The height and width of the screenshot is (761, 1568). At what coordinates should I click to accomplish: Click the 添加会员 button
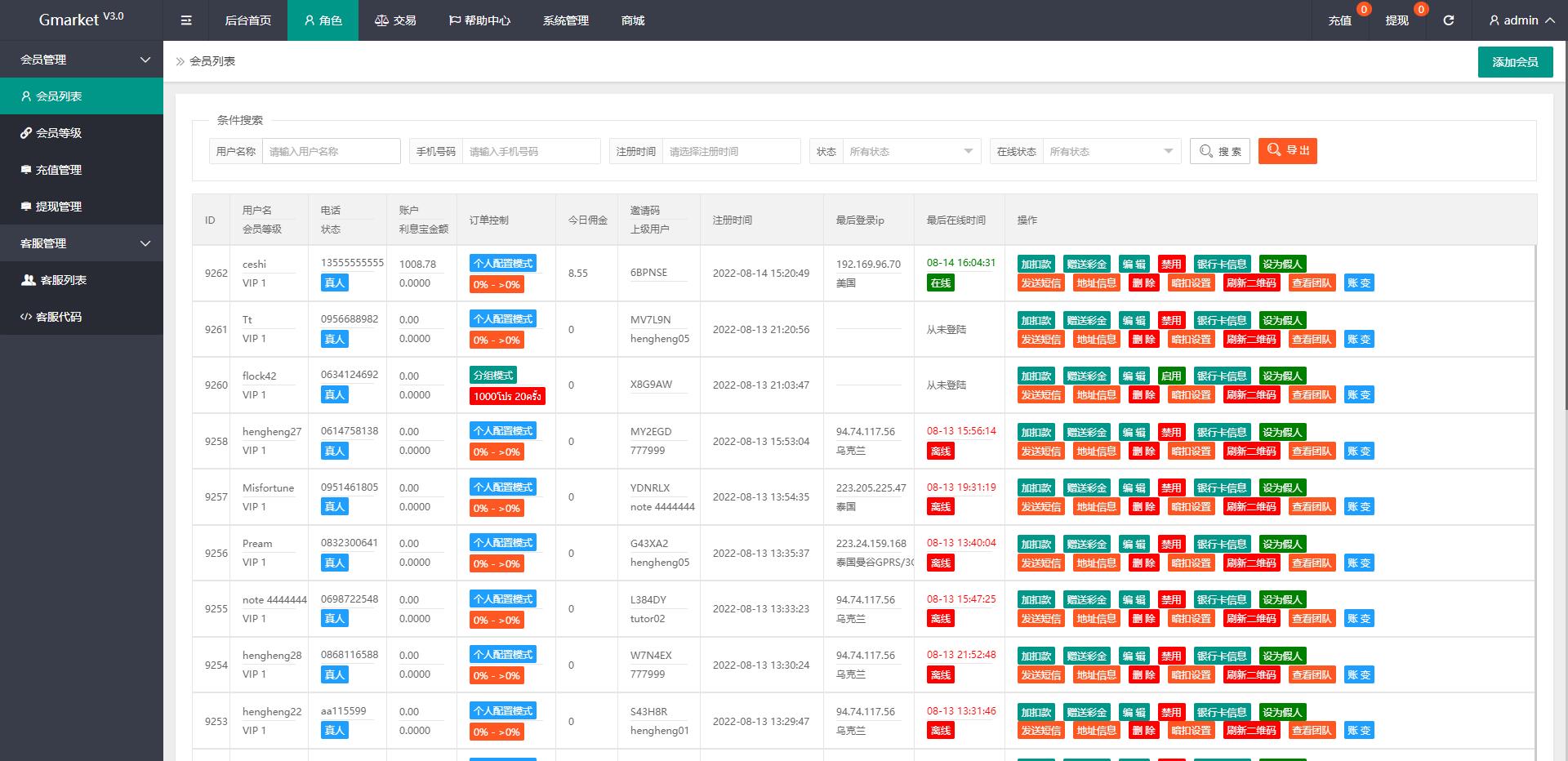pos(1515,62)
